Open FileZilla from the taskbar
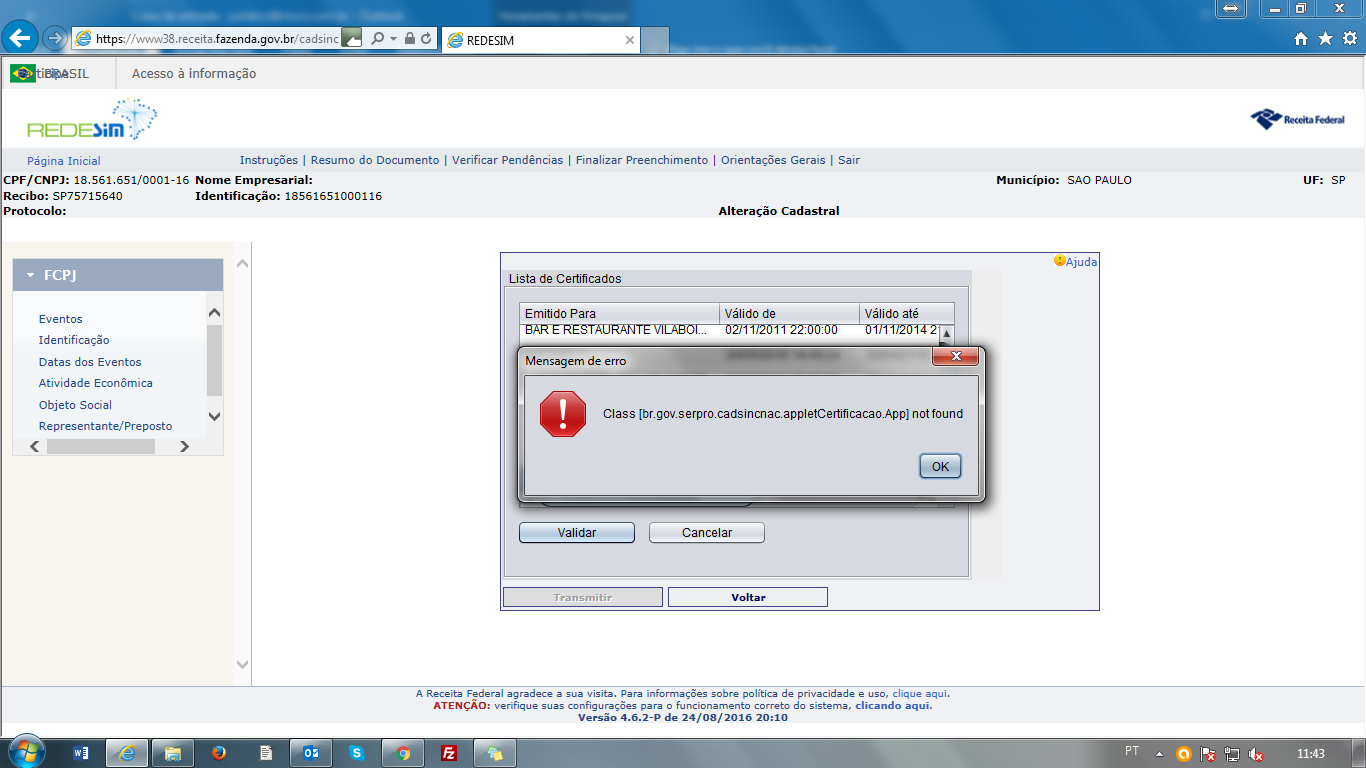 click(x=450, y=753)
